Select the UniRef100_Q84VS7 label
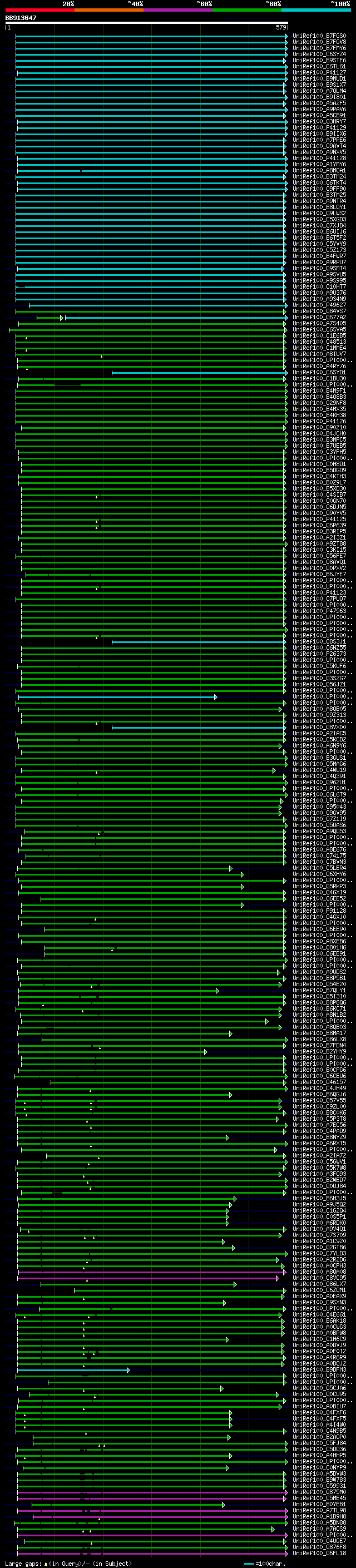The image size is (356, 1568). tap(319, 311)
